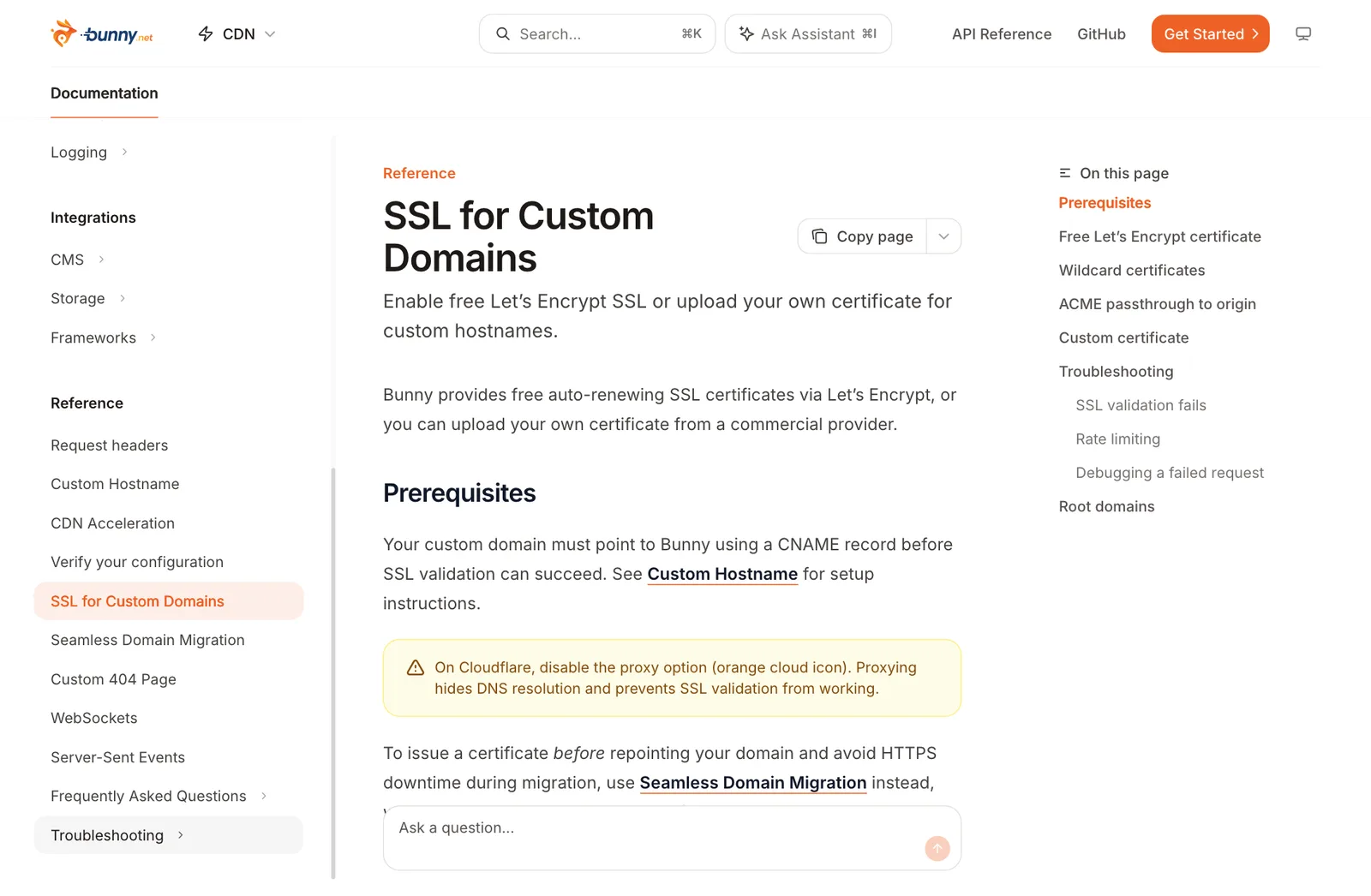Open Verify your configuration page
The width and height of the screenshot is (1371, 896).
[137, 562]
